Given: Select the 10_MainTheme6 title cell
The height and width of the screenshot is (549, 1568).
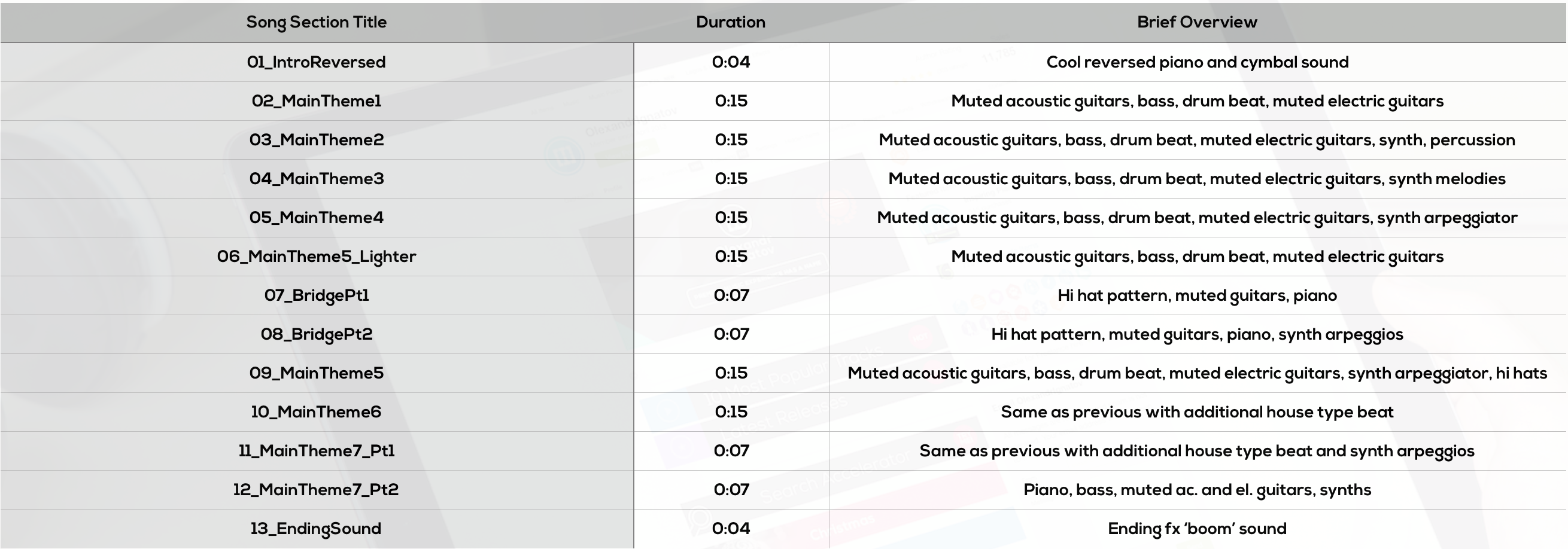Looking at the screenshot, I should coord(316,412).
